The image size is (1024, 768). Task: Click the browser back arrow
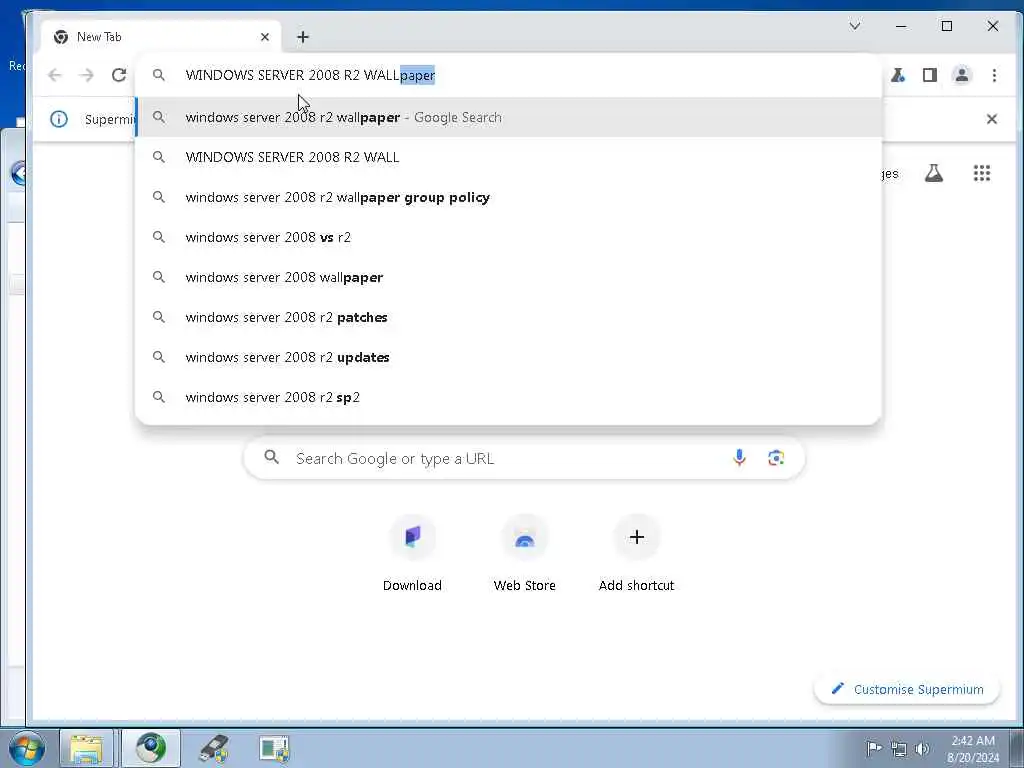point(55,75)
